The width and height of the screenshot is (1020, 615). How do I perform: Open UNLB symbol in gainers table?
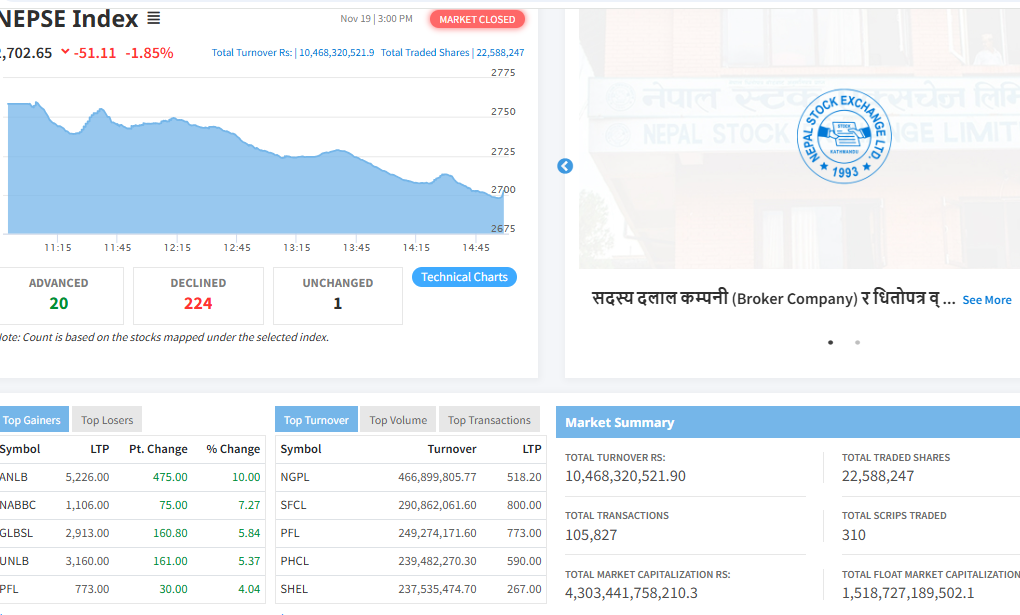click(14, 561)
